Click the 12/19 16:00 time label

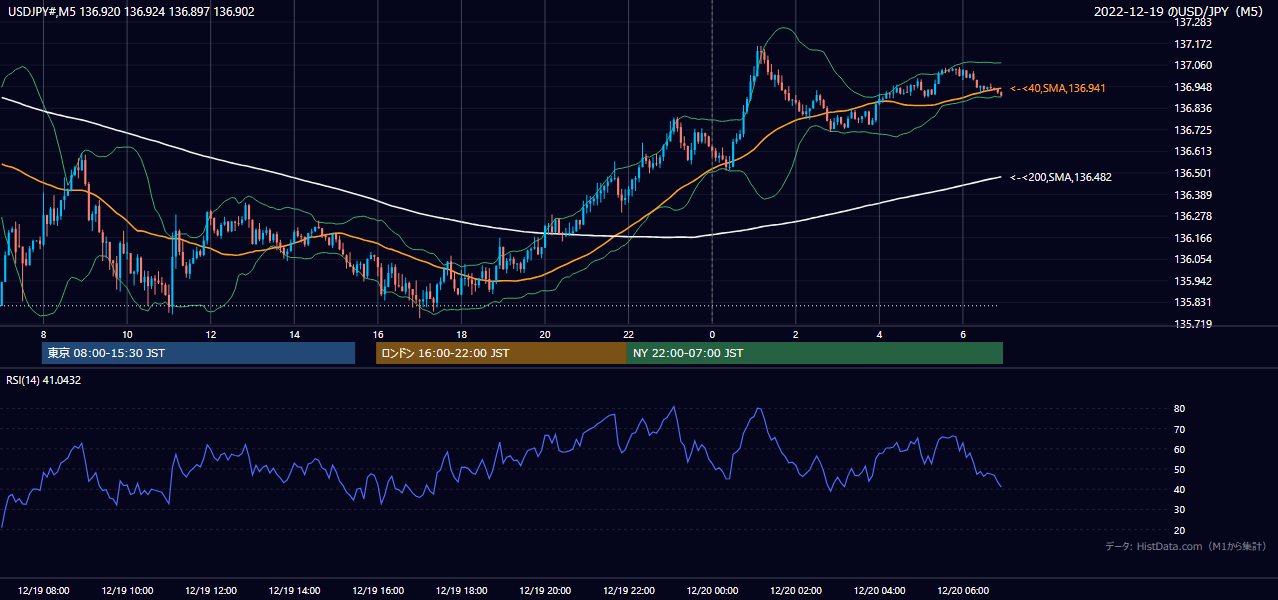tap(378, 591)
